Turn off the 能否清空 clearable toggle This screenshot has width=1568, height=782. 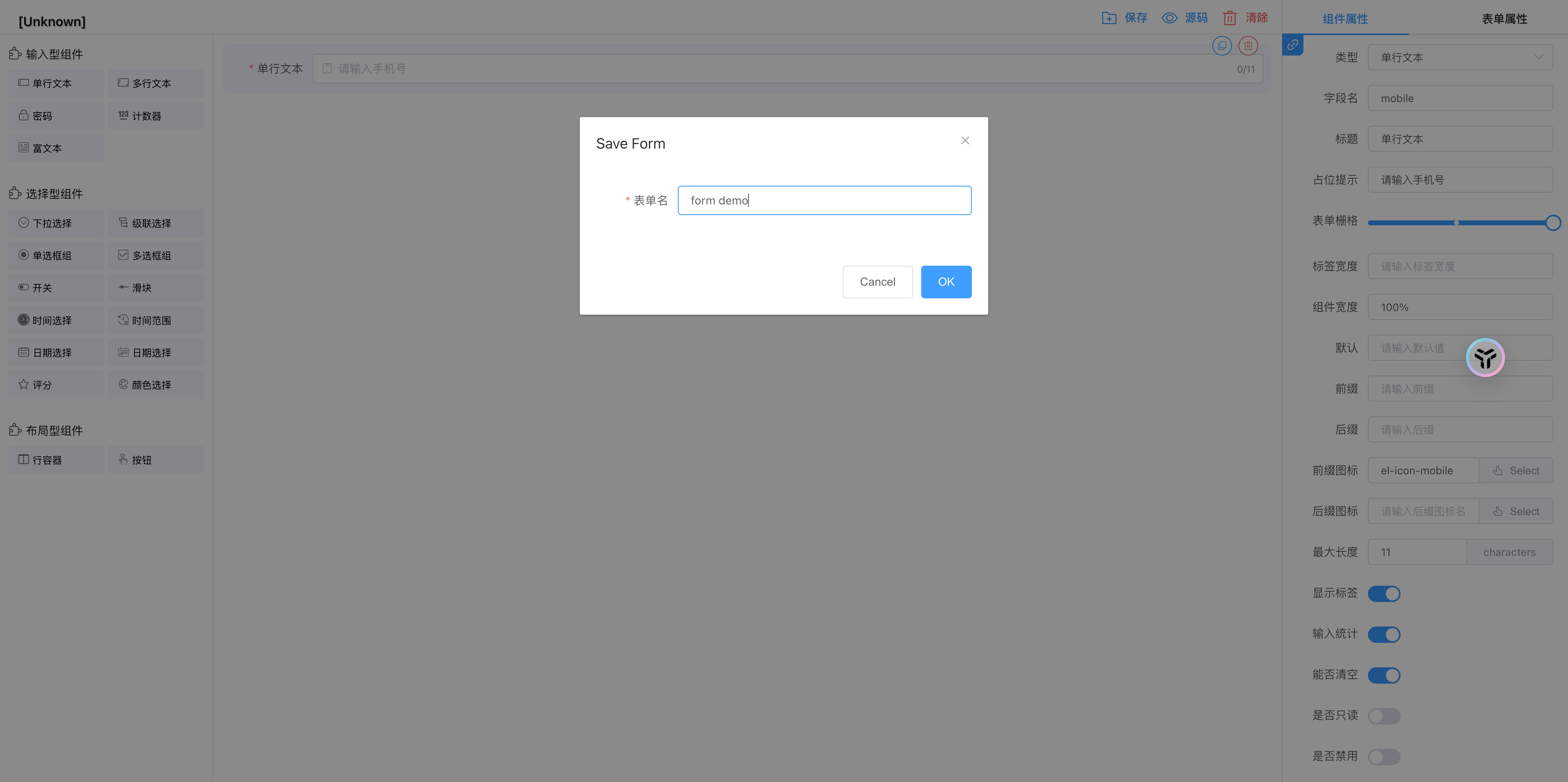click(1384, 675)
